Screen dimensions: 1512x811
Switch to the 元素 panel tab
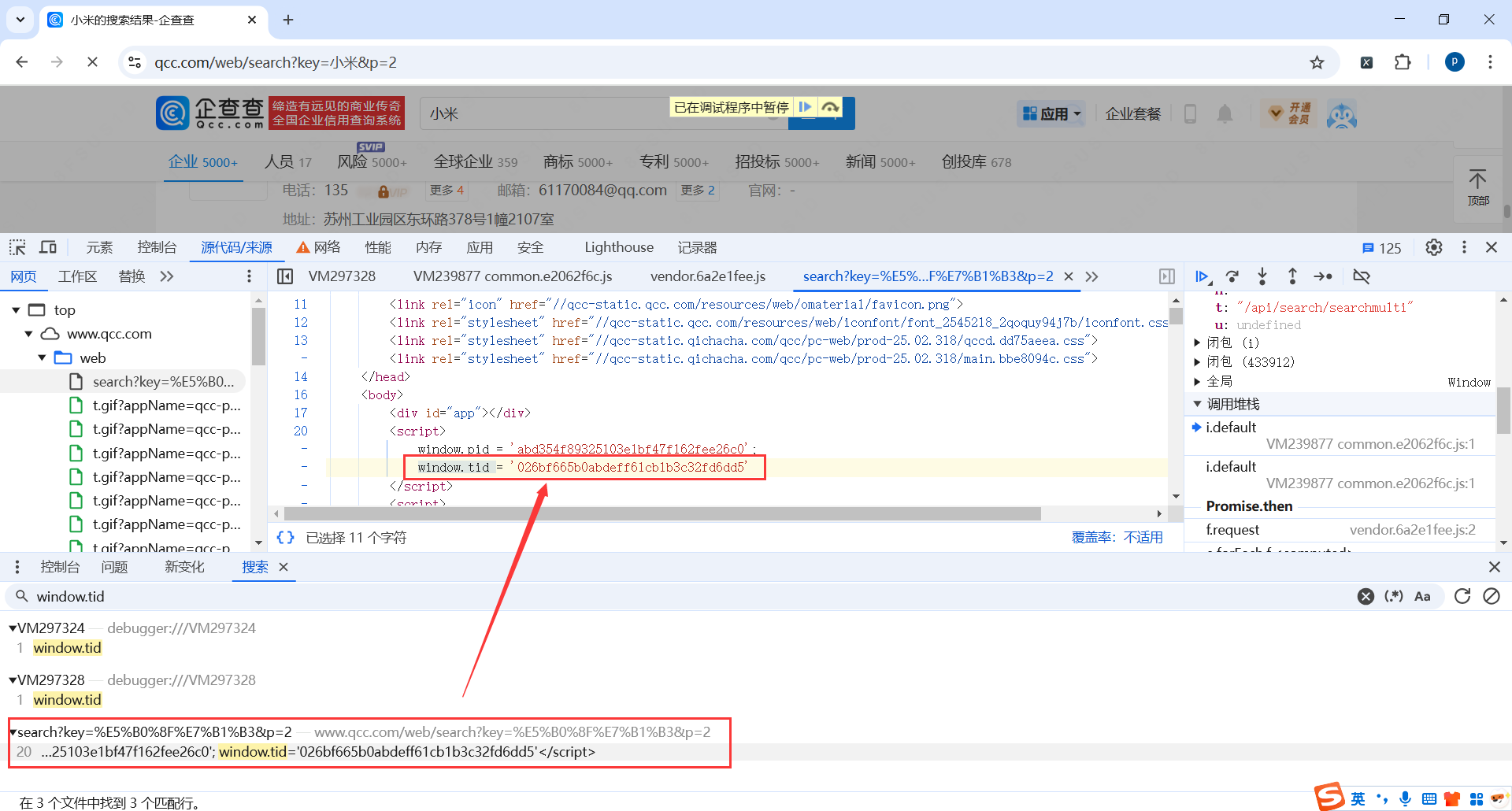99,247
